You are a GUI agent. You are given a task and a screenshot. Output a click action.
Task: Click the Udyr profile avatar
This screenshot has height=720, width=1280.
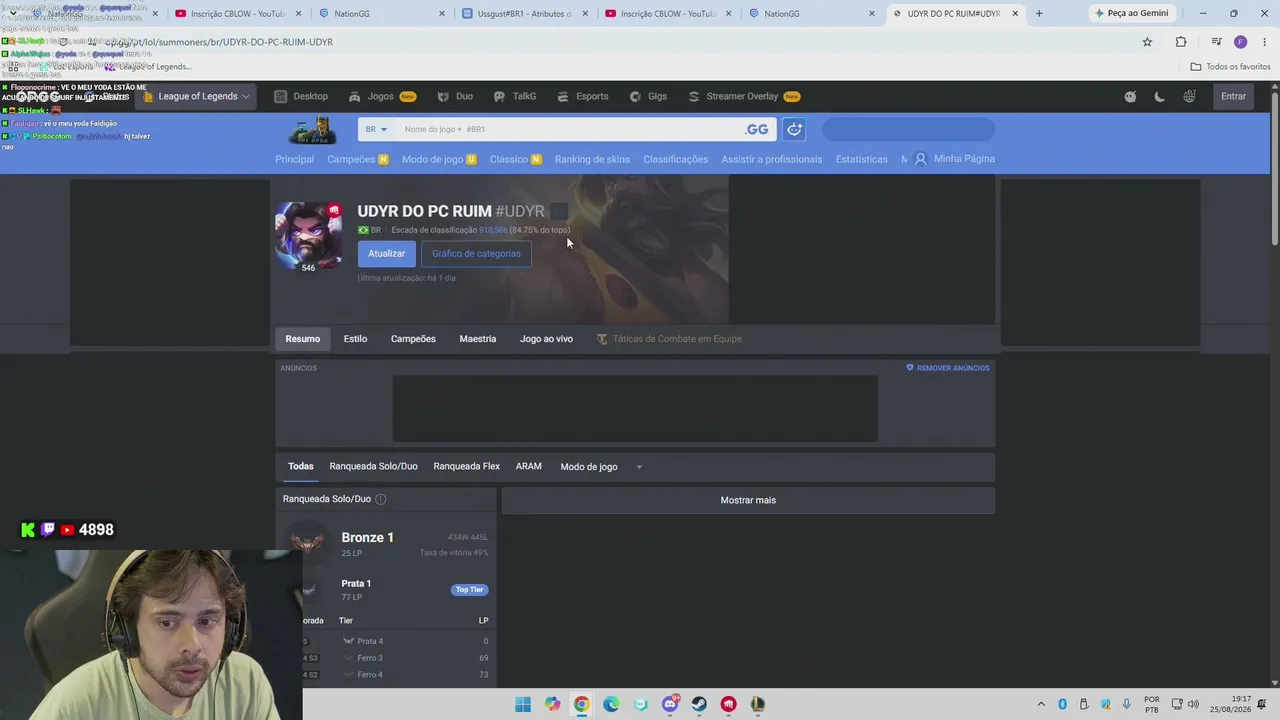308,235
